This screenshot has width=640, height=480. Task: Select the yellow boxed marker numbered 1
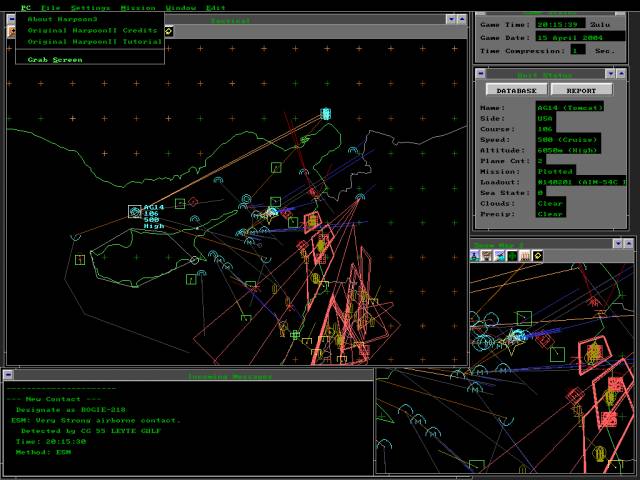[80, 260]
